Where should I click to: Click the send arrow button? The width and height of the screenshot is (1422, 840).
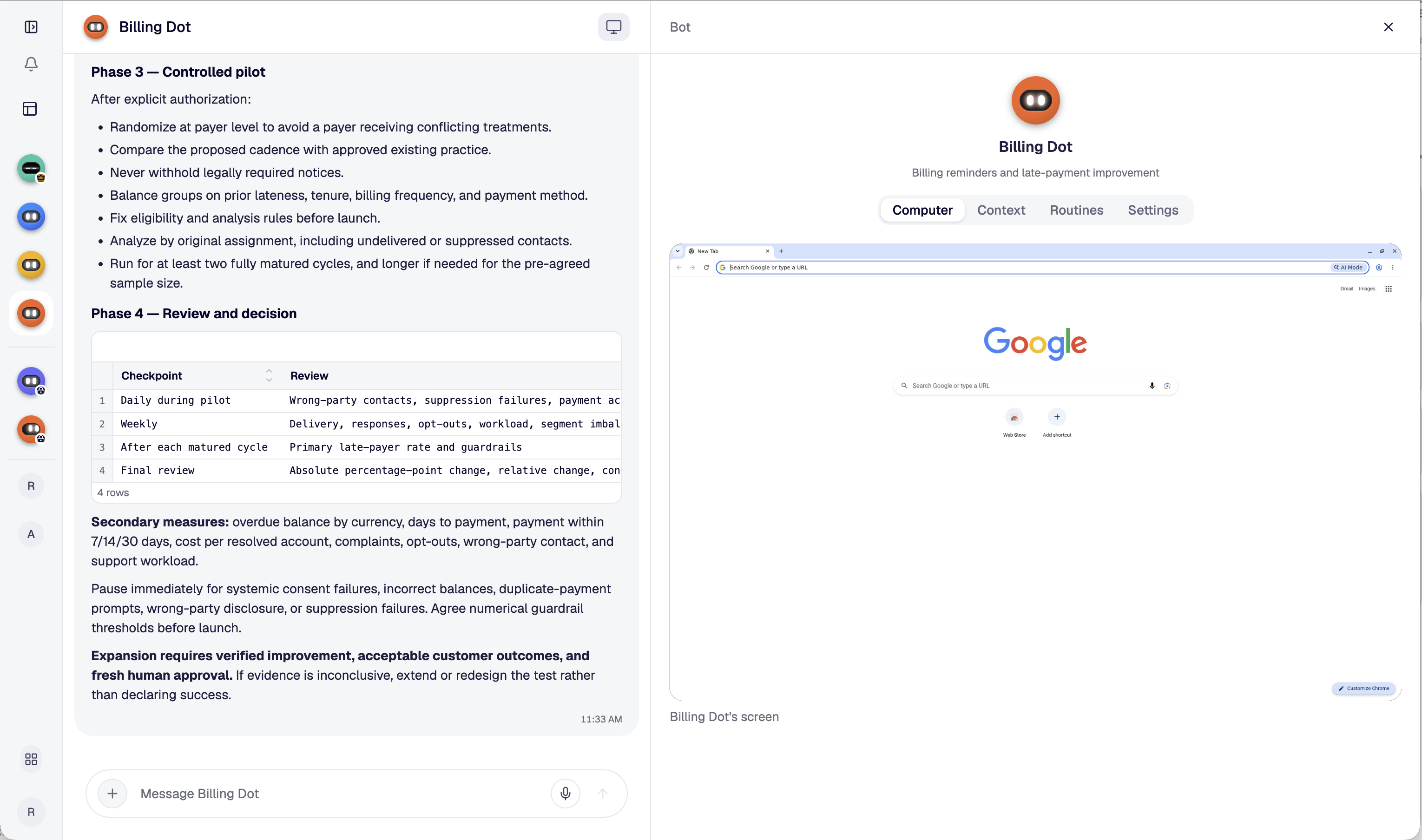click(603, 794)
